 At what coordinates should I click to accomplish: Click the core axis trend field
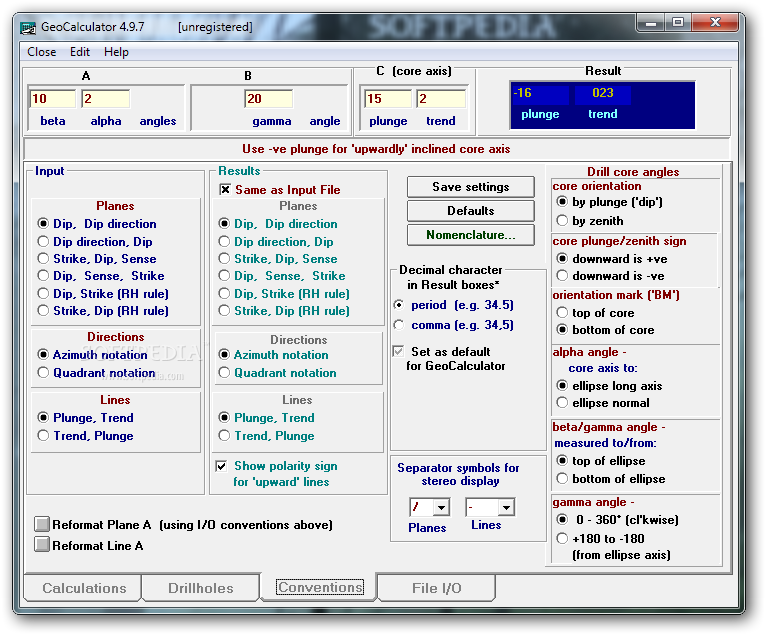[441, 99]
